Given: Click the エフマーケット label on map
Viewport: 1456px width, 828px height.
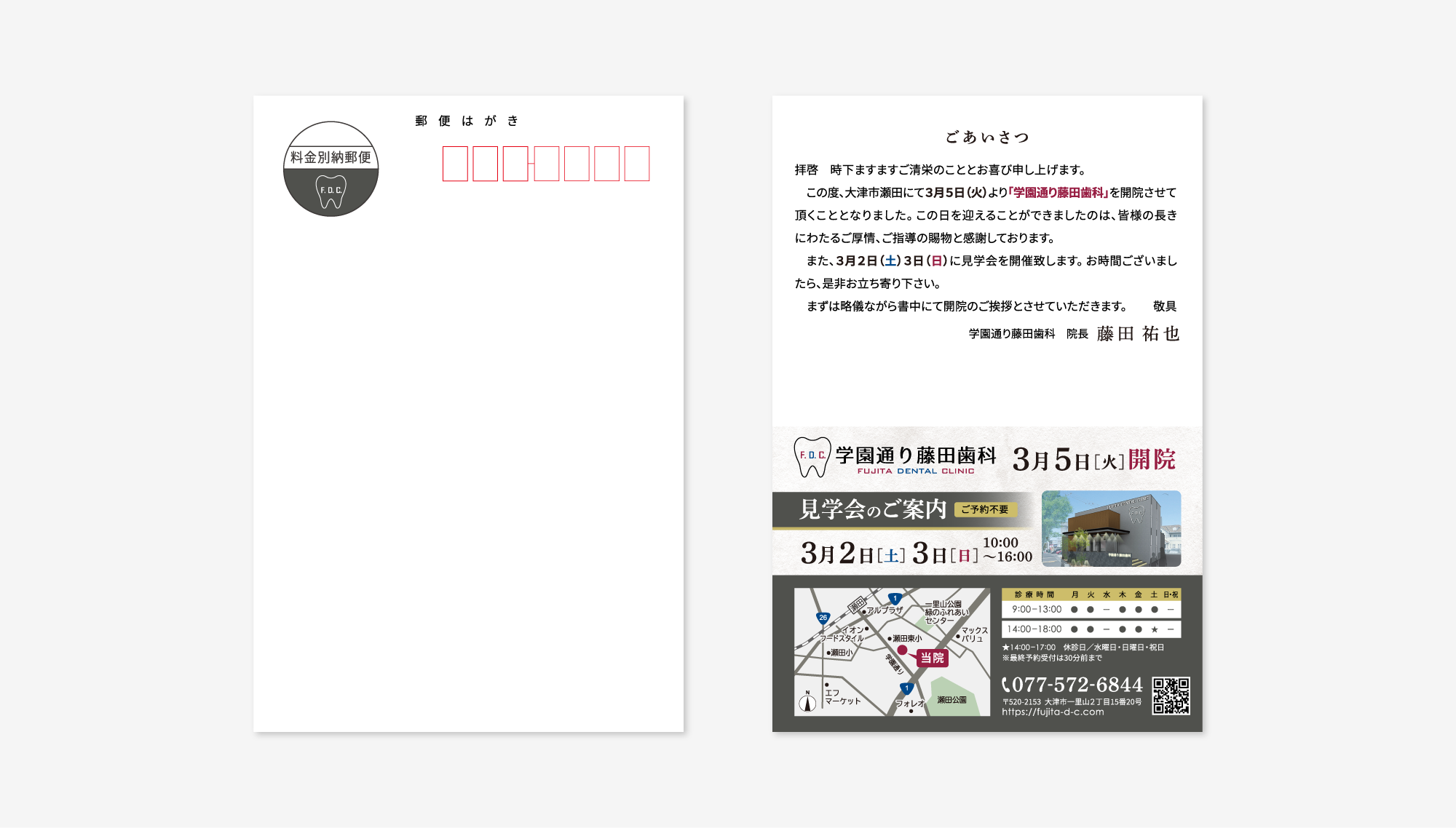Looking at the screenshot, I should [842, 697].
